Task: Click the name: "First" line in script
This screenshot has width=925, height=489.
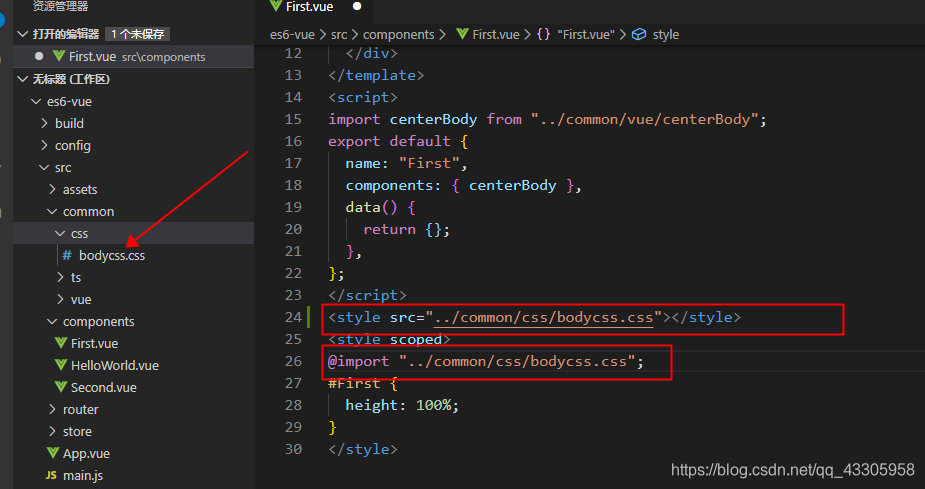Action: click(406, 163)
